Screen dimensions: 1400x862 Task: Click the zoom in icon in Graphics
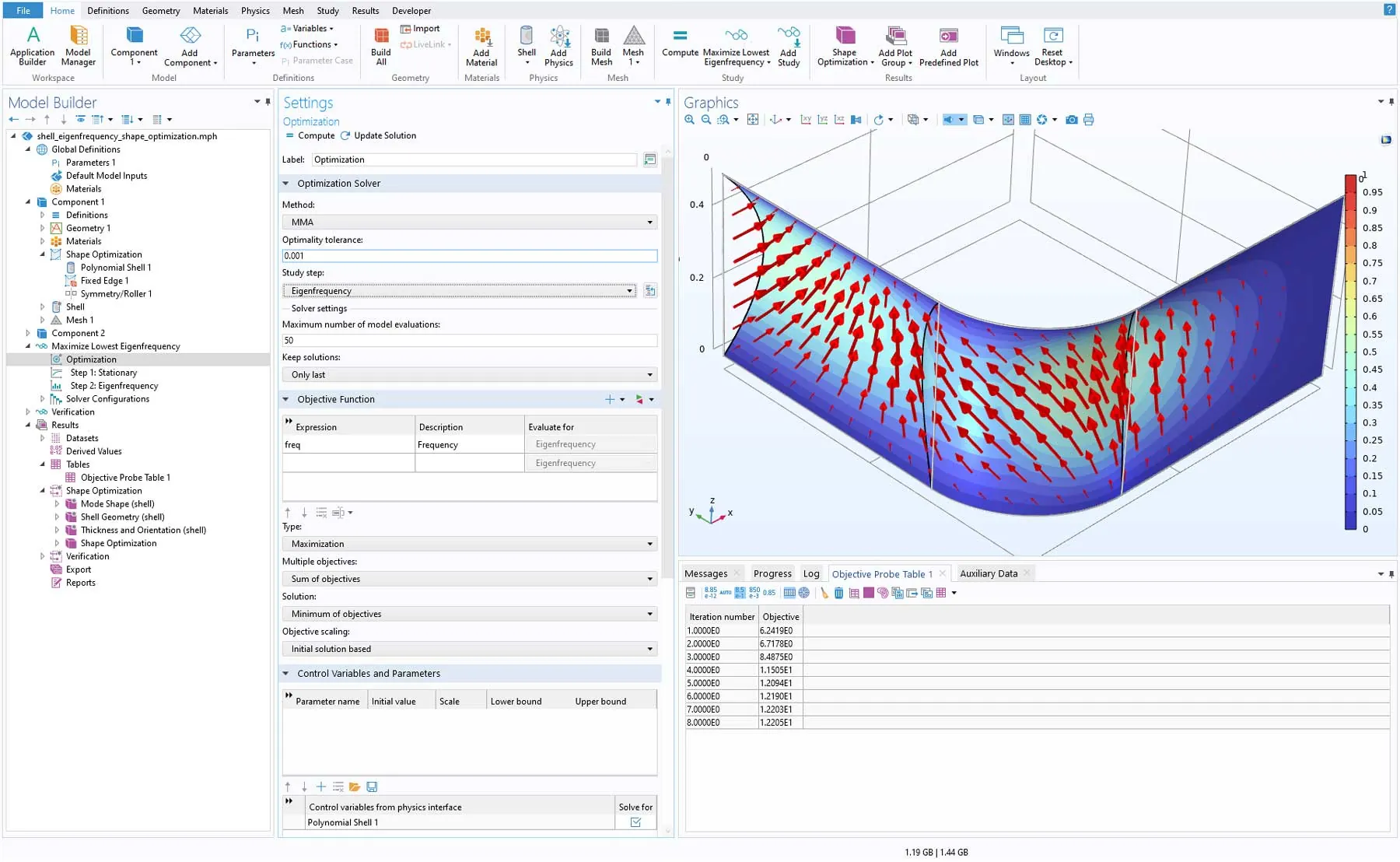click(x=690, y=120)
